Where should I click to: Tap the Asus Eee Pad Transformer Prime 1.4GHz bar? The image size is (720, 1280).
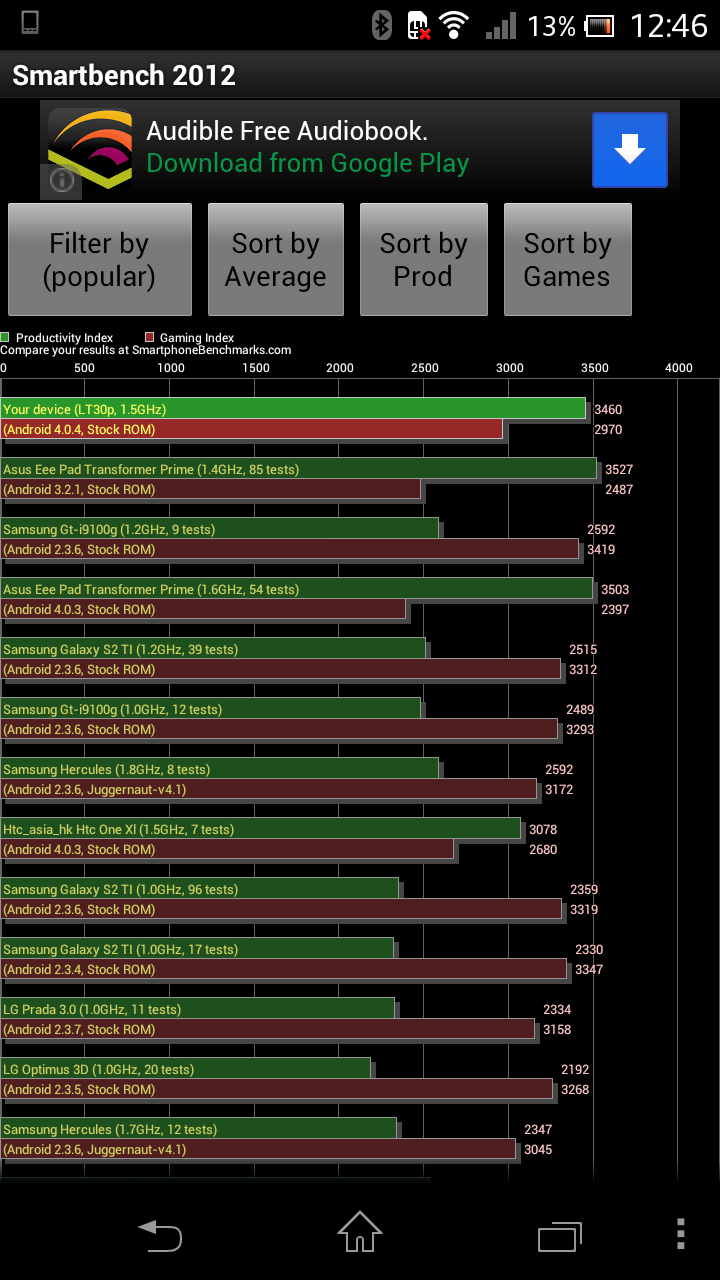(x=298, y=469)
